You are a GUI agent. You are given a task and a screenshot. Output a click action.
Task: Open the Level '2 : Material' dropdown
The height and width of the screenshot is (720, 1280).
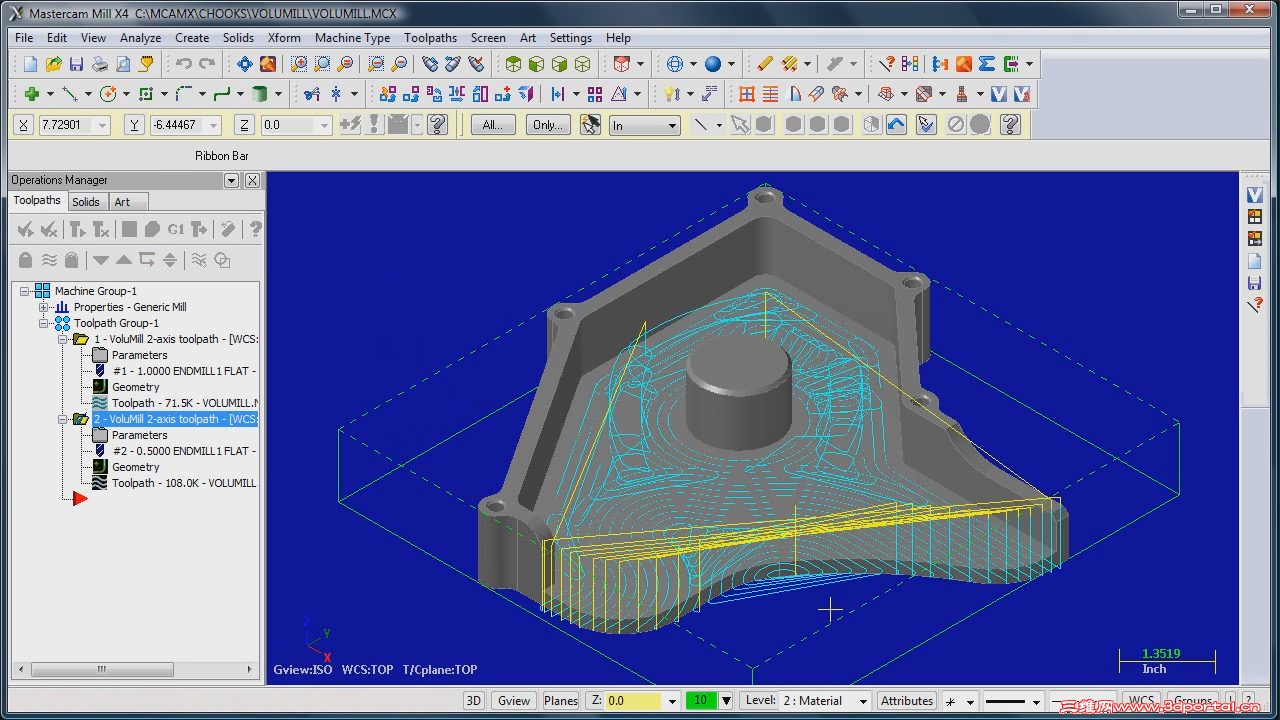click(x=861, y=701)
